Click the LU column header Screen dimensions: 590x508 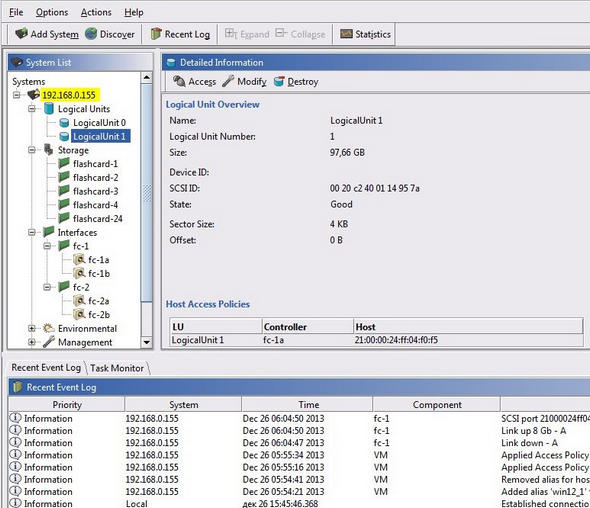tap(216, 326)
